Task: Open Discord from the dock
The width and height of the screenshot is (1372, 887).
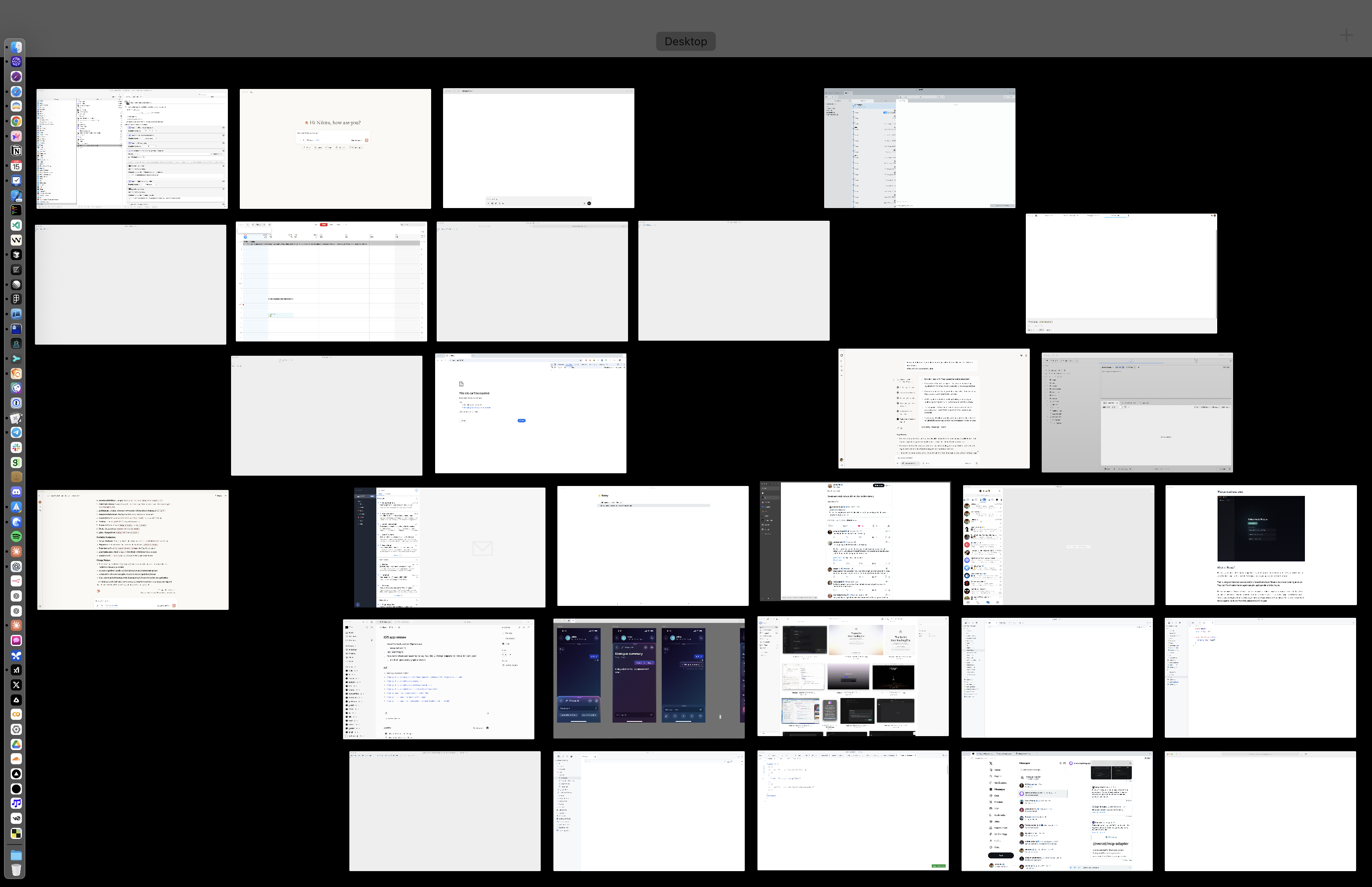Action: point(16,492)
